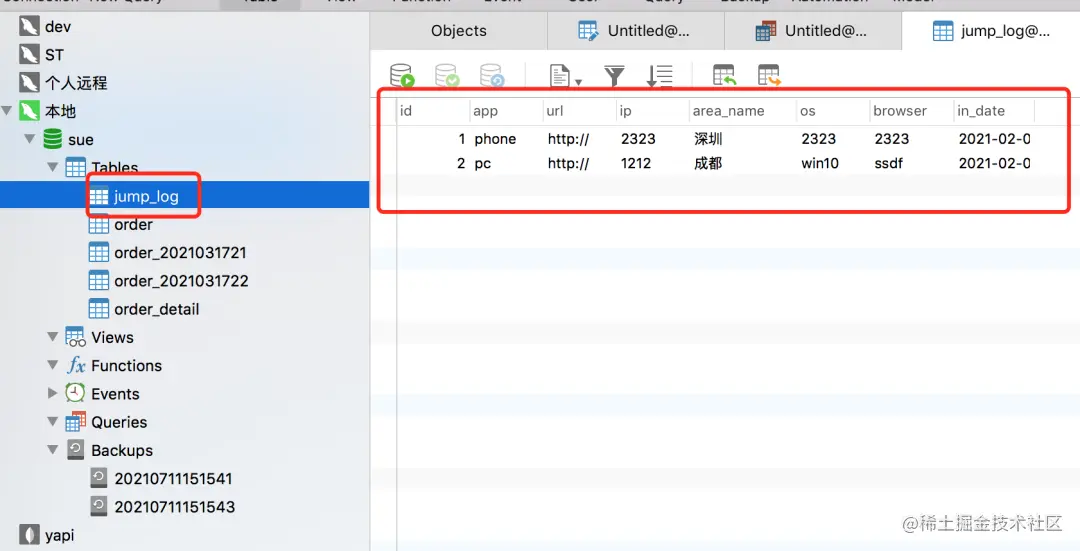
Task: Click the Functions fx icon
Action: 76,365
